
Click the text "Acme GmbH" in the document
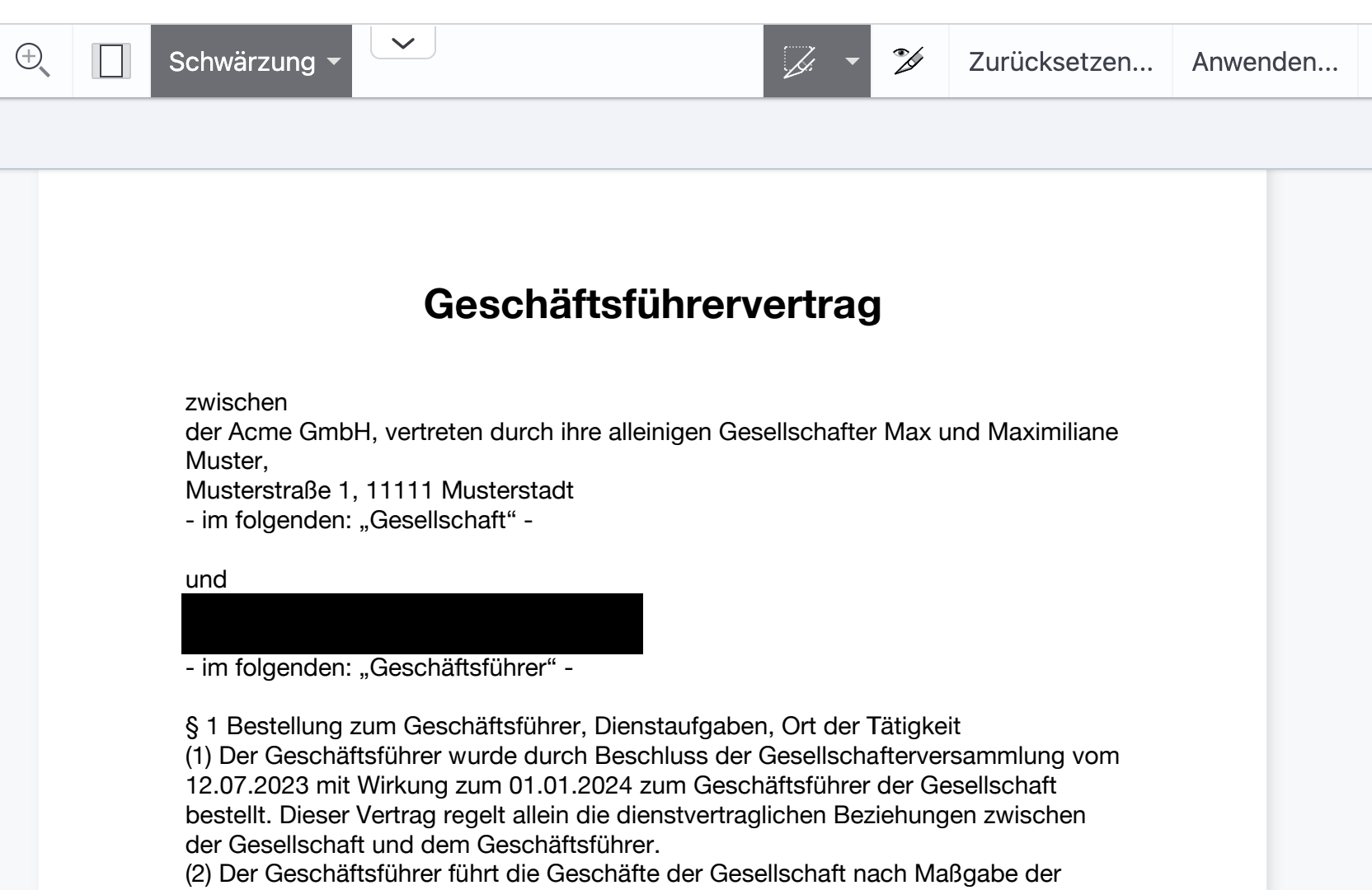(x=300, y=432)
